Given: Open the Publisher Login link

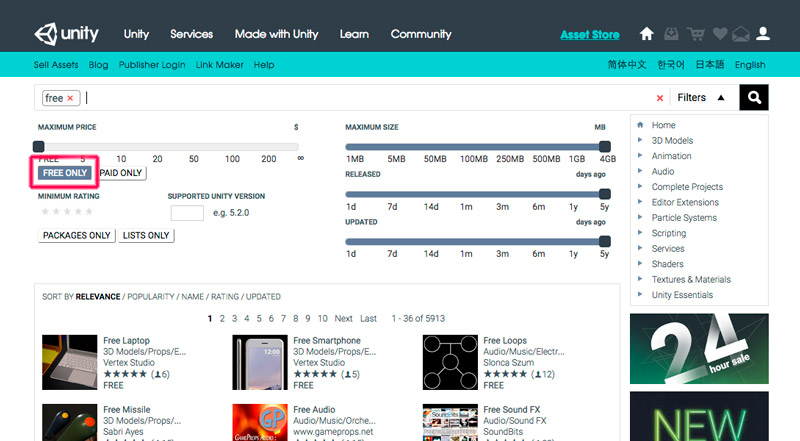Looking at the screenshot, I should point(152,65).
